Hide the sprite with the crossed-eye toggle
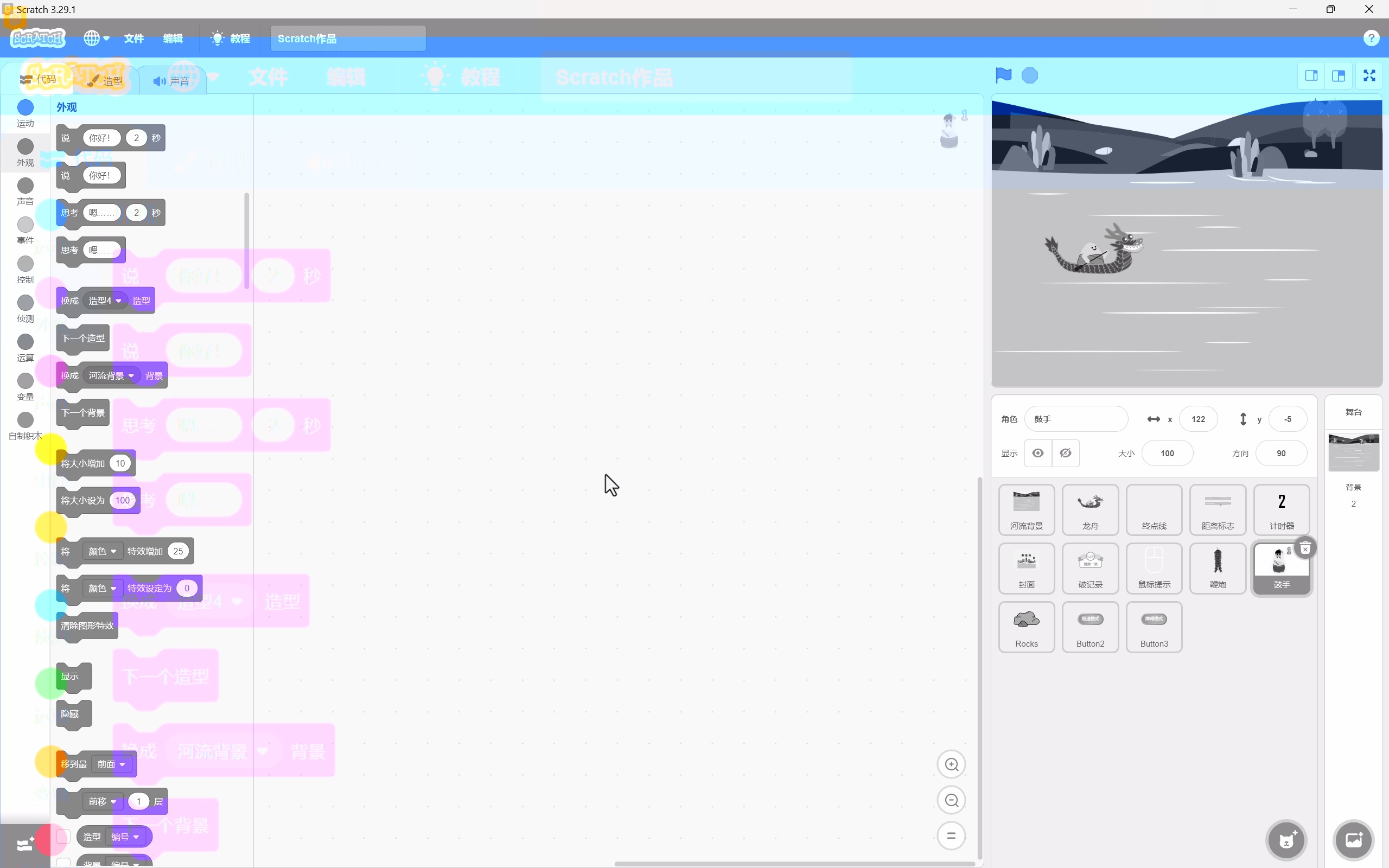This screenshot has height=868, width=1389. [x=1066, y=453]
